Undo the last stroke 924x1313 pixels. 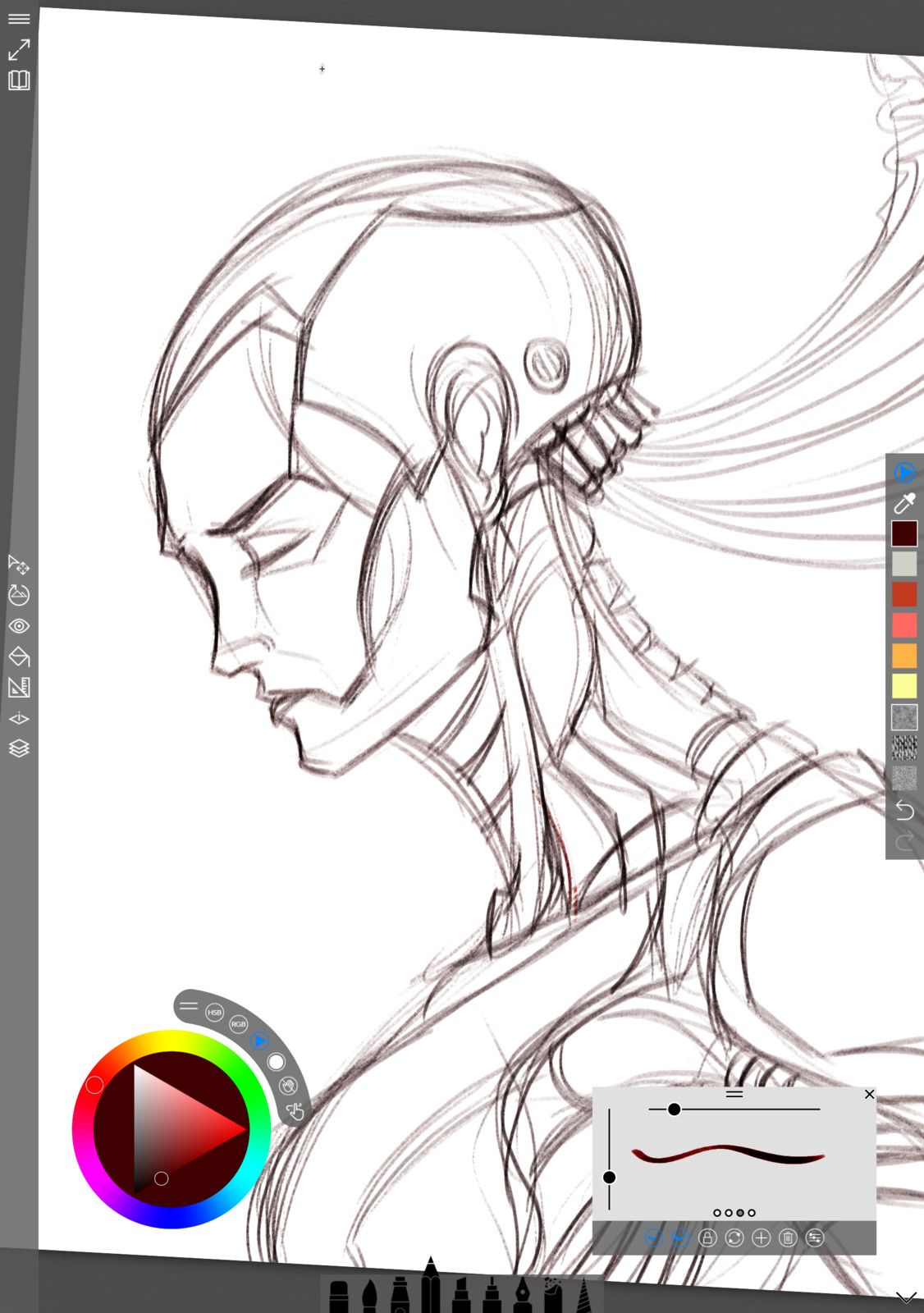[904, 810]
